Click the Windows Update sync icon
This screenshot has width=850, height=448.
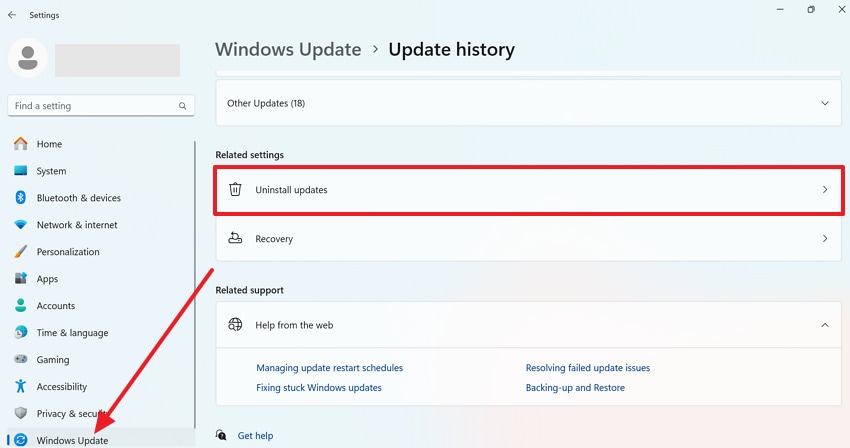click(x=21, y=440)
